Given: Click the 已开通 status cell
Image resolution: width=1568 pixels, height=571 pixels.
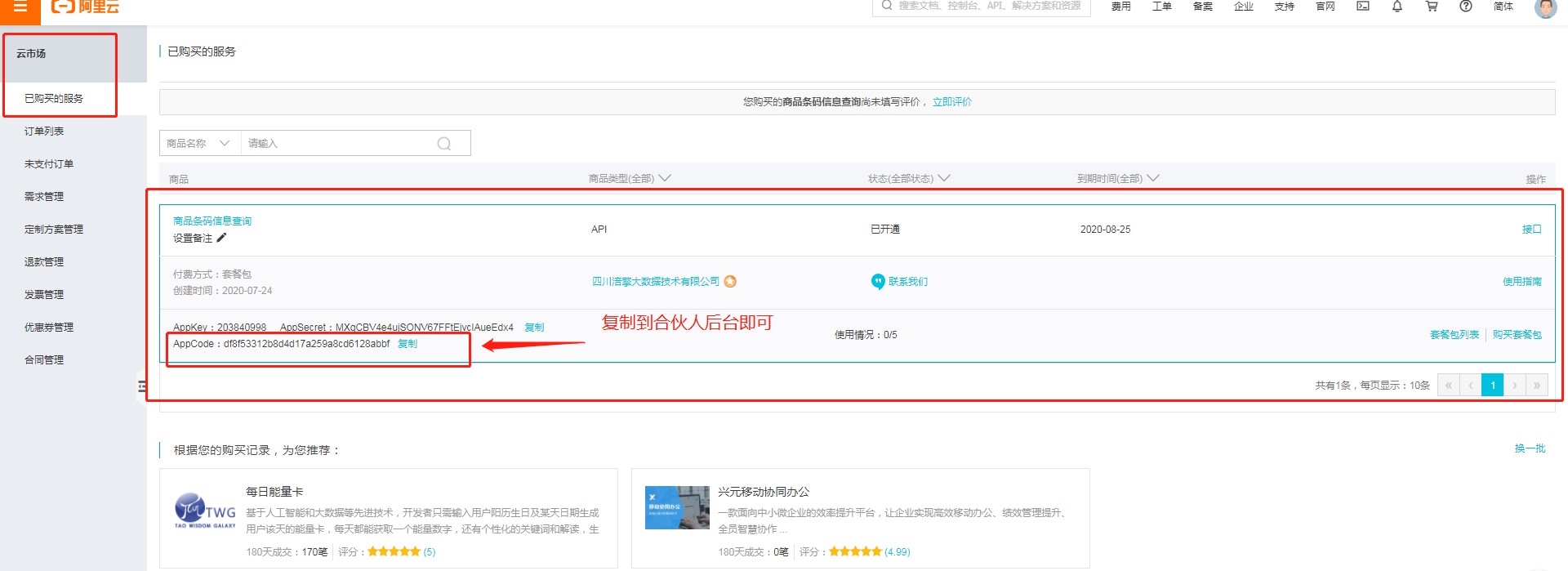Looking at the screenshot, I should (x=885, y=229).
